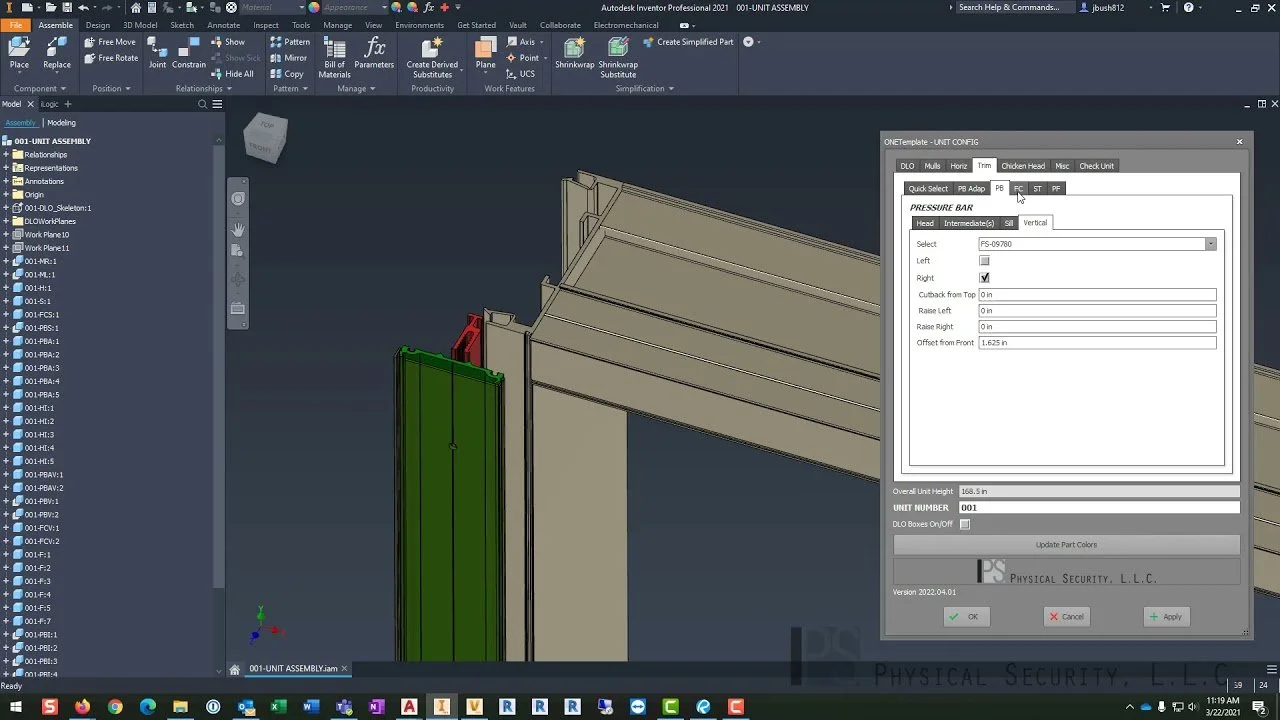The height and width of the screenshot is (720, 1280).
Task: Click the UNIT NUMBER field
Action: 1099,508
